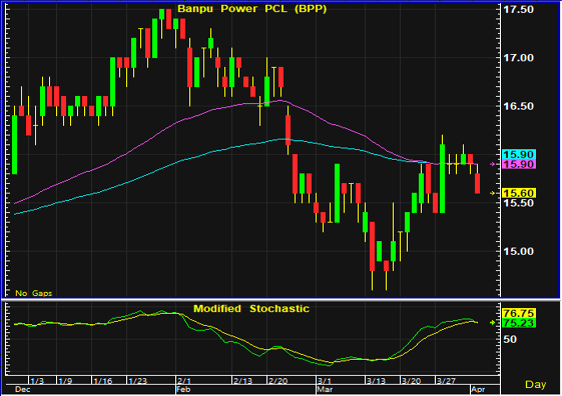Click the 3/27 date marker
The width and height of the screenshot is (562, 396).
(x=446, y=381)
